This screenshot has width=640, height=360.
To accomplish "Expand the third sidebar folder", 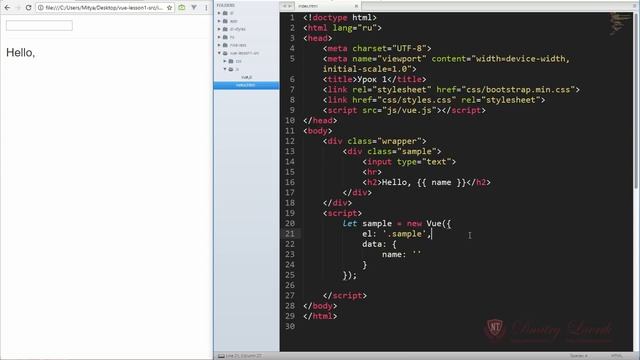I will [x=219, y=29].
